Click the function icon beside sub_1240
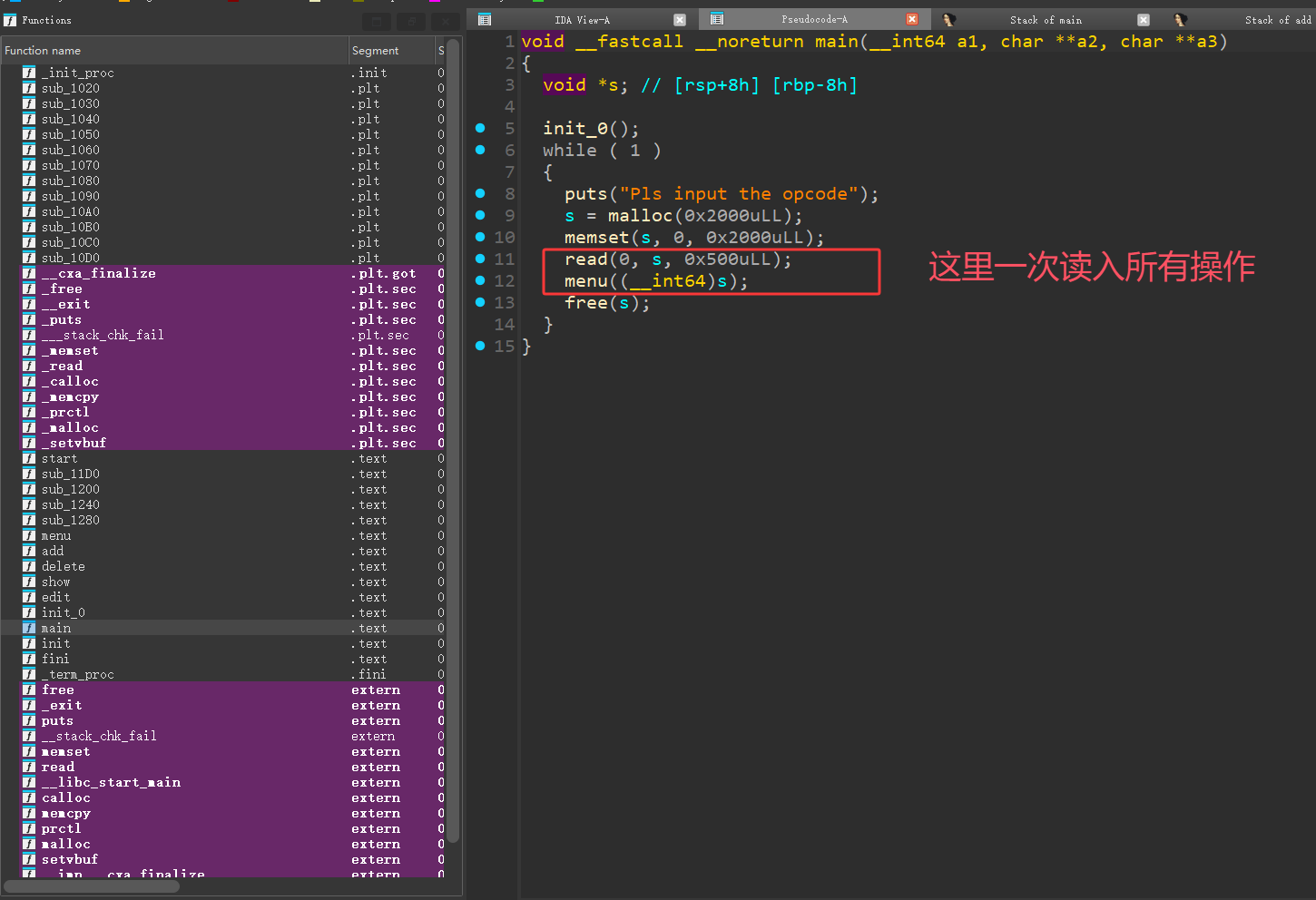The image size is (1316, 900). (29, 504)
